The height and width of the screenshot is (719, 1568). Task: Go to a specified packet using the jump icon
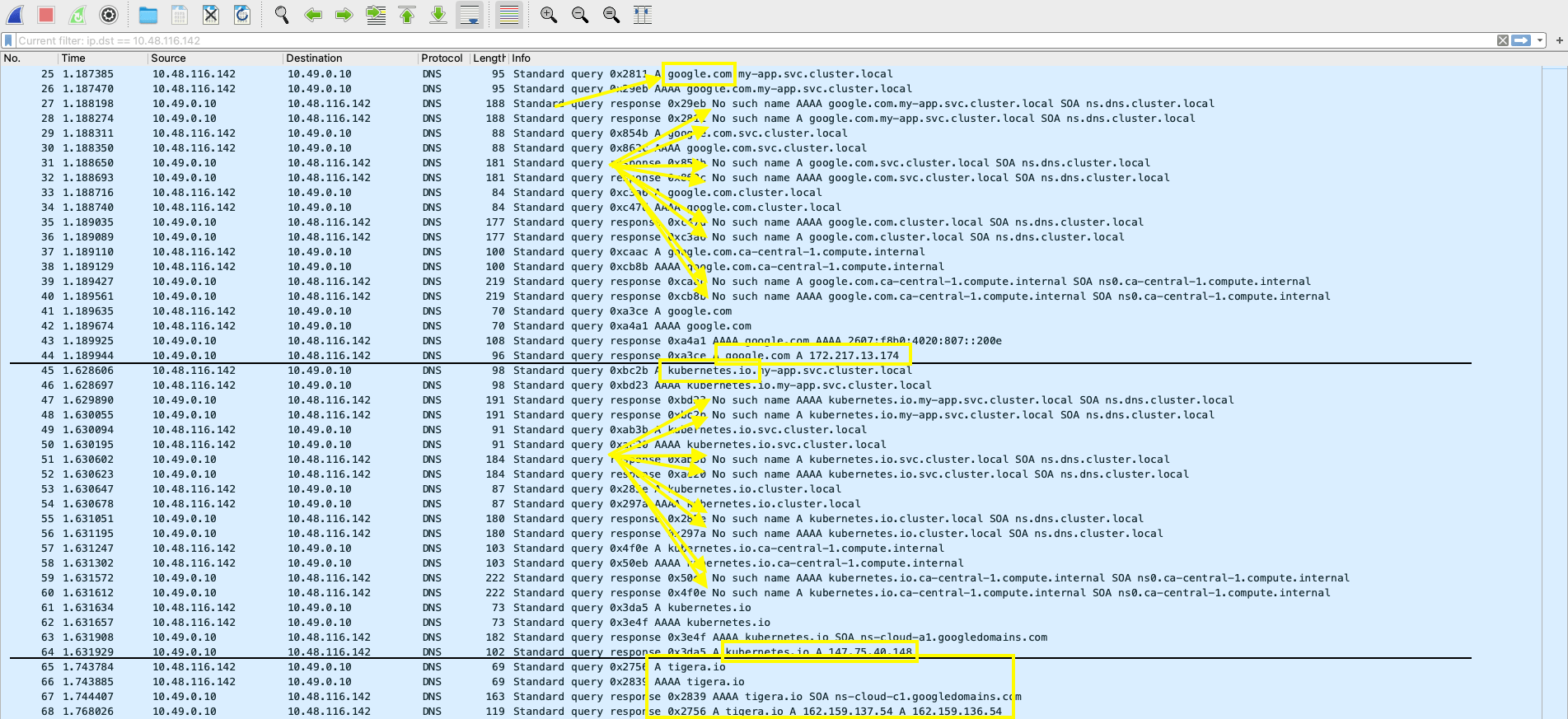click(376, 15)
